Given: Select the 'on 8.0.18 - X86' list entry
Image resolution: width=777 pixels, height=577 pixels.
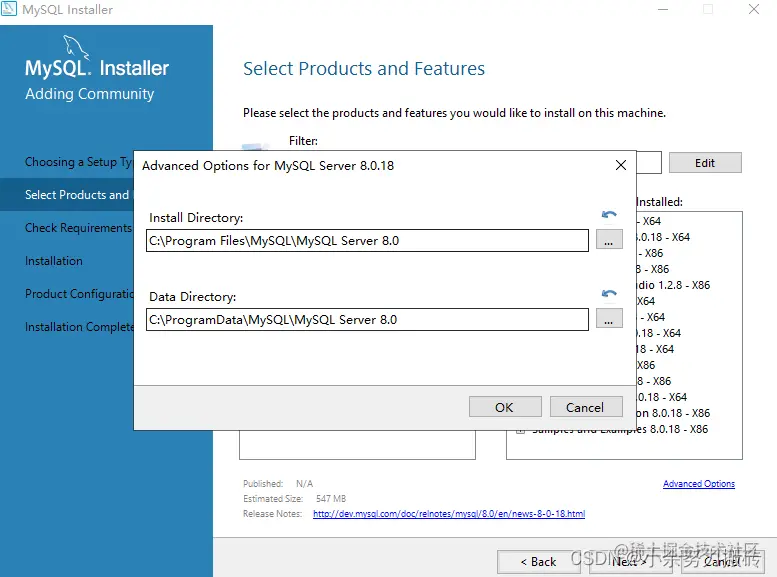Looking at the screenshot, I should [x=673, y=413].
